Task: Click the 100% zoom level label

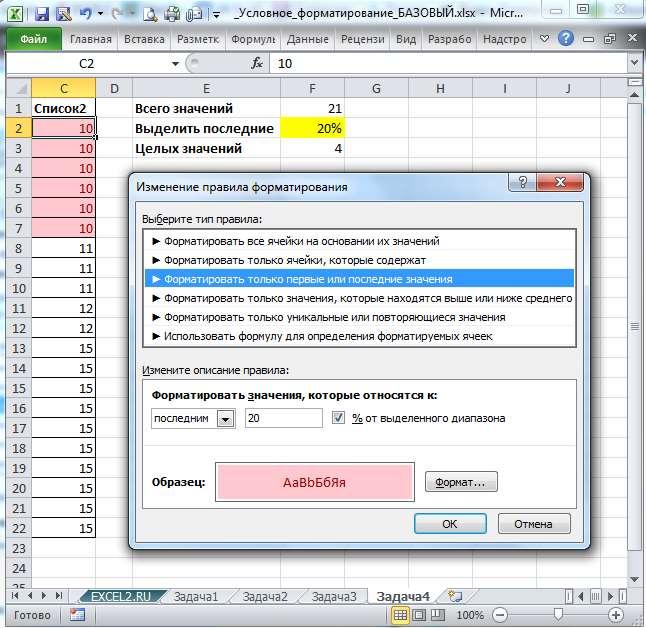Action: pos(470,615)
